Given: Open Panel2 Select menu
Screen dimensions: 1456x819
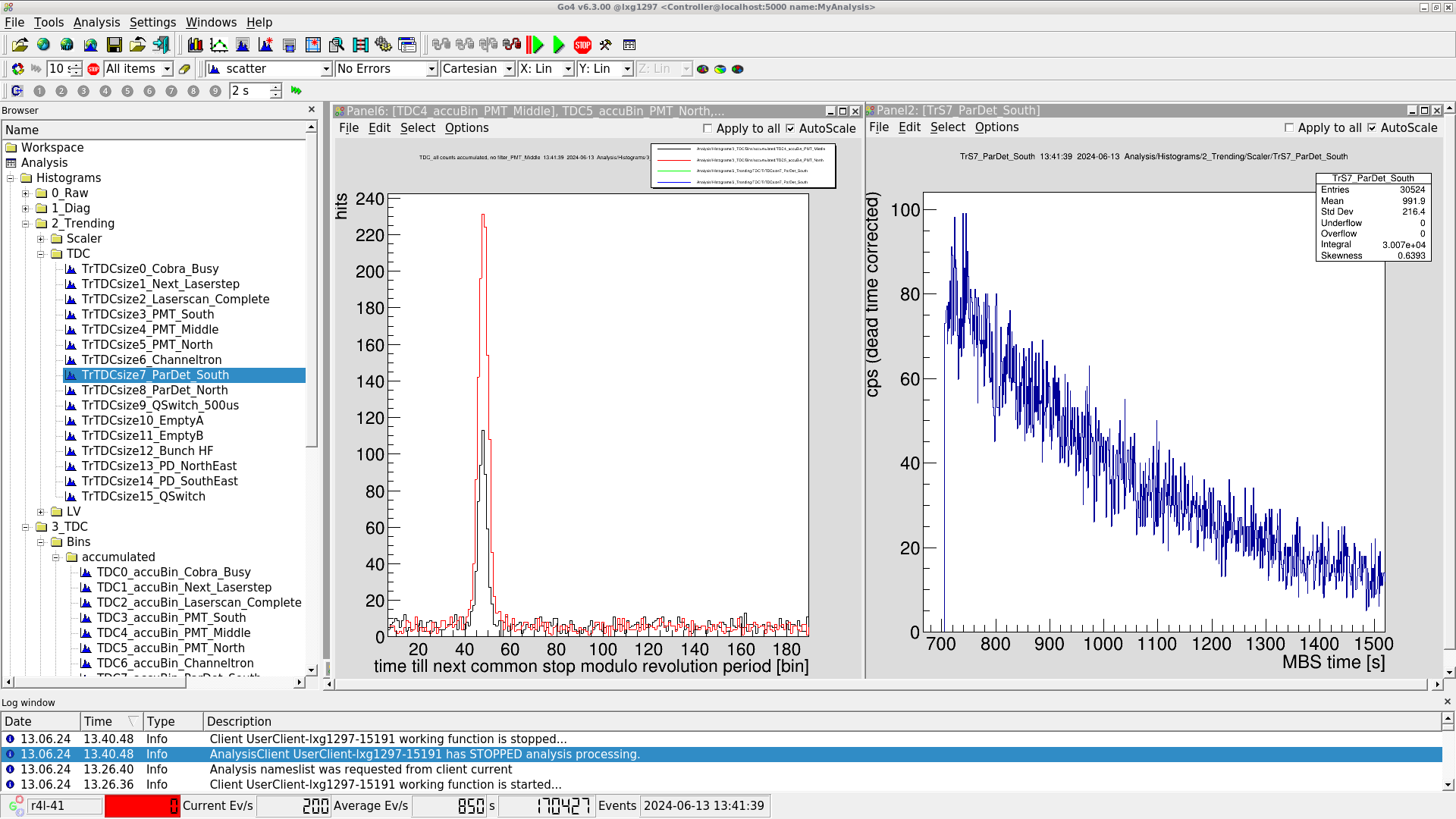Looking at the screenshot, I should (948, 127).
